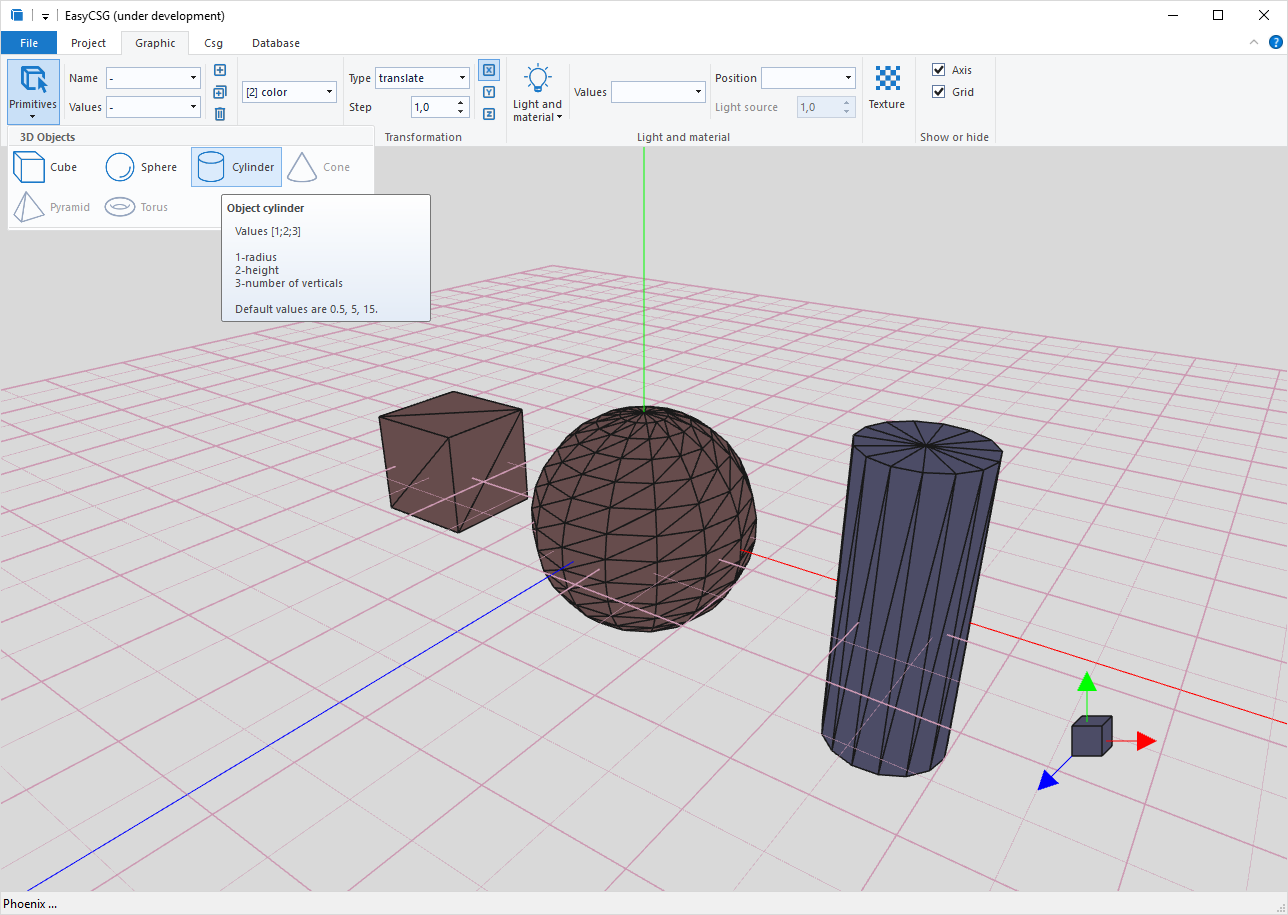Open the File menu tab
Image resolution: width=1288 pixels, height=915 pixels.
tap(29, 43)
